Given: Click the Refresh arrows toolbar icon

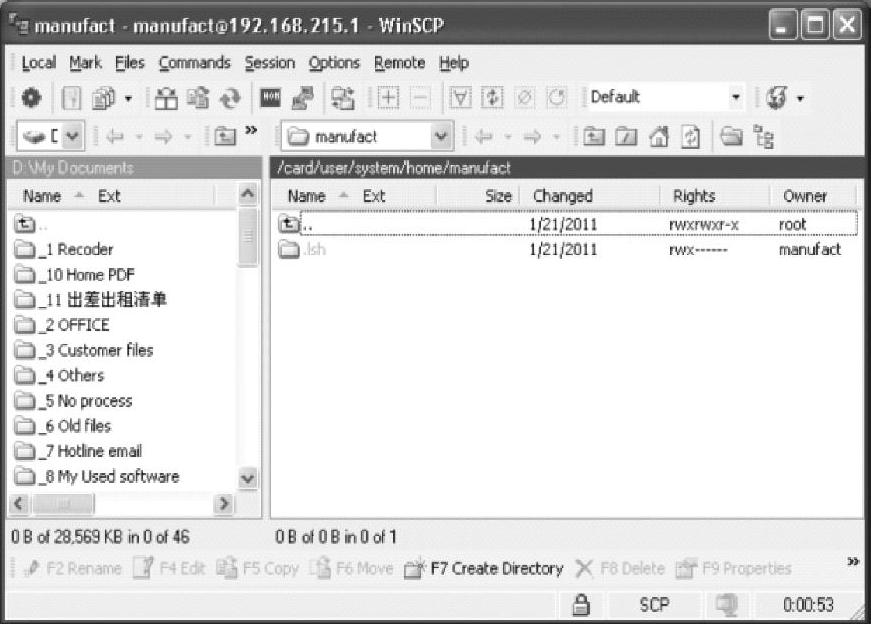Looking at the screenshot, I should tap(229, 98).
